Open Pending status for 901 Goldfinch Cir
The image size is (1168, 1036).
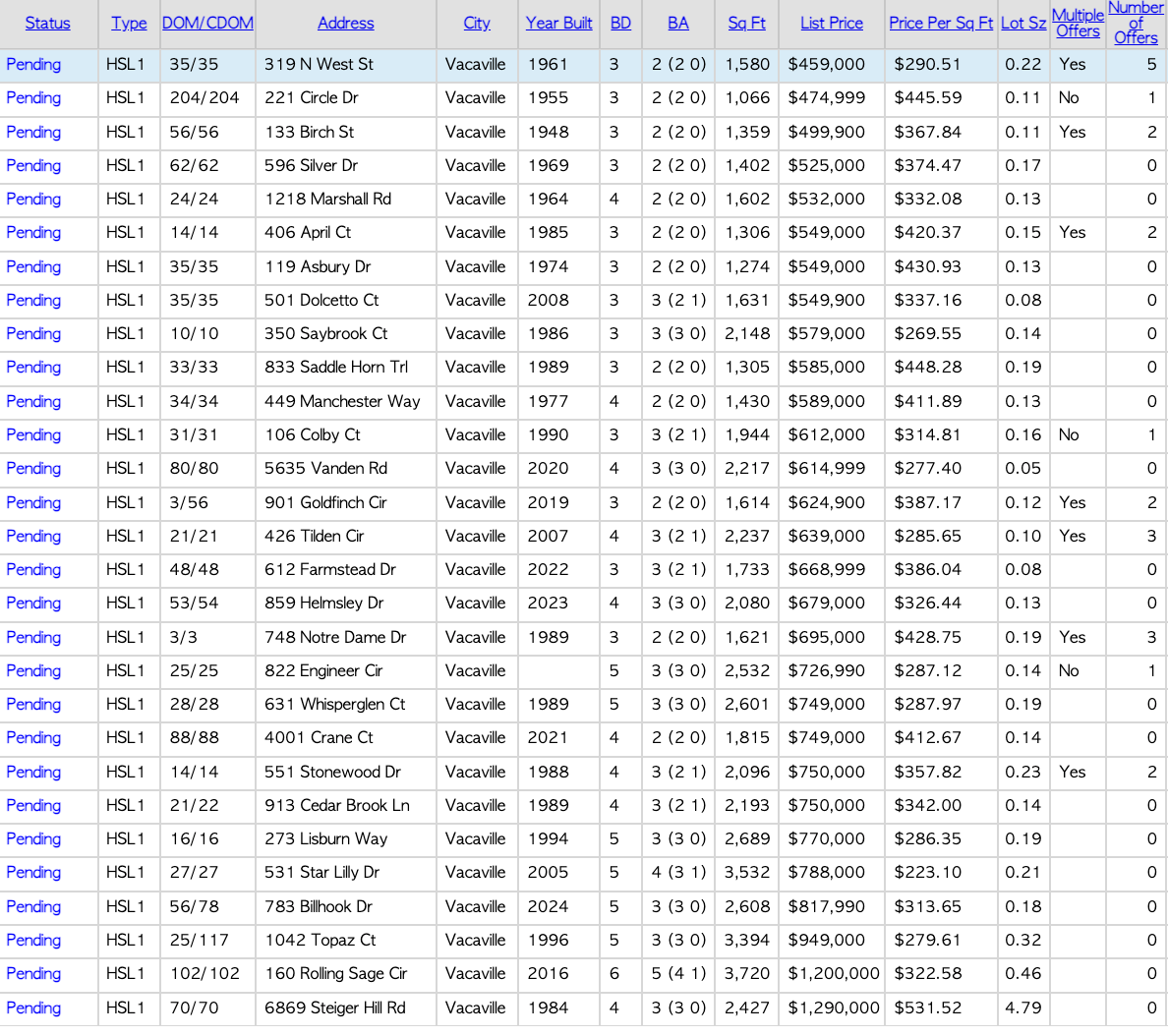[x=33, y=502]
